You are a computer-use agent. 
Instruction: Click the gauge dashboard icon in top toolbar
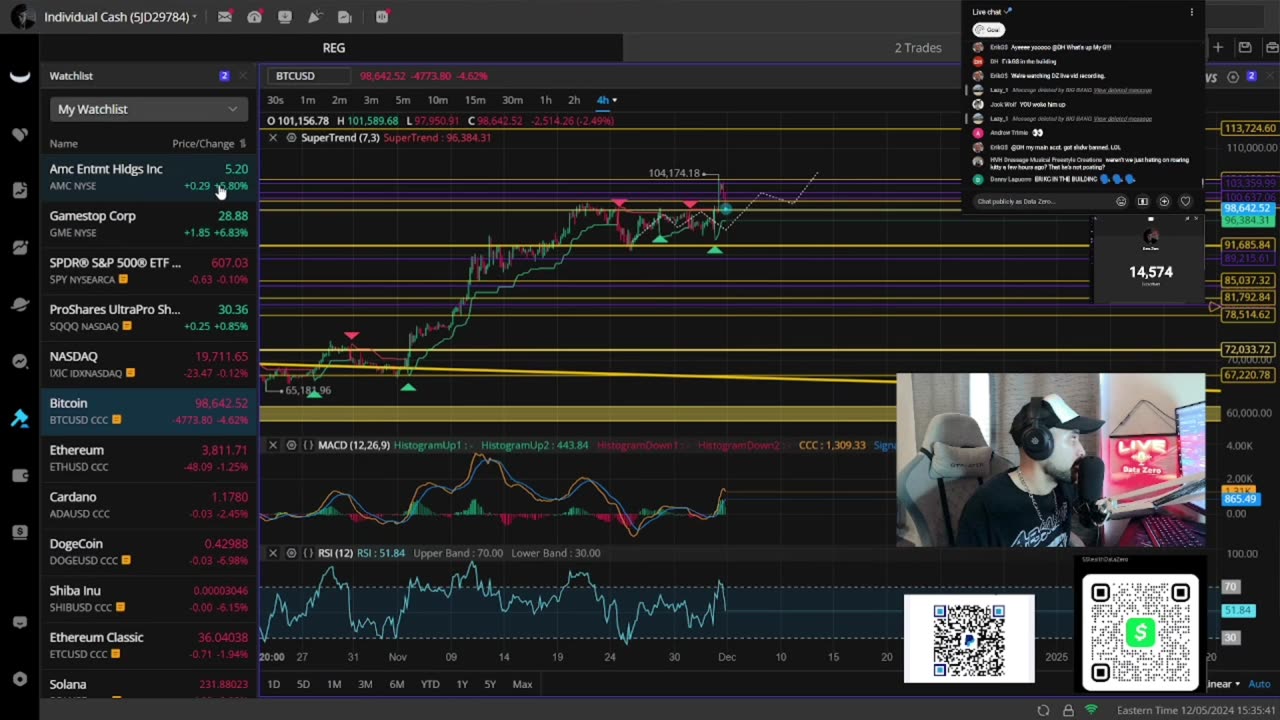tap(255, 17)
